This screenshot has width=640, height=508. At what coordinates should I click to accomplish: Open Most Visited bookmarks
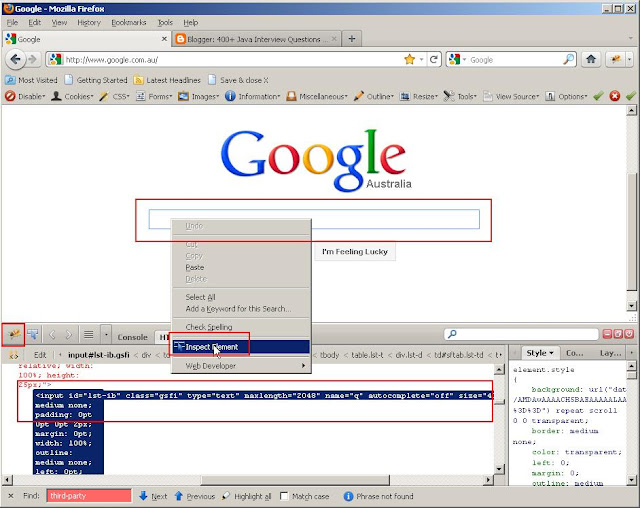(31, 80)
